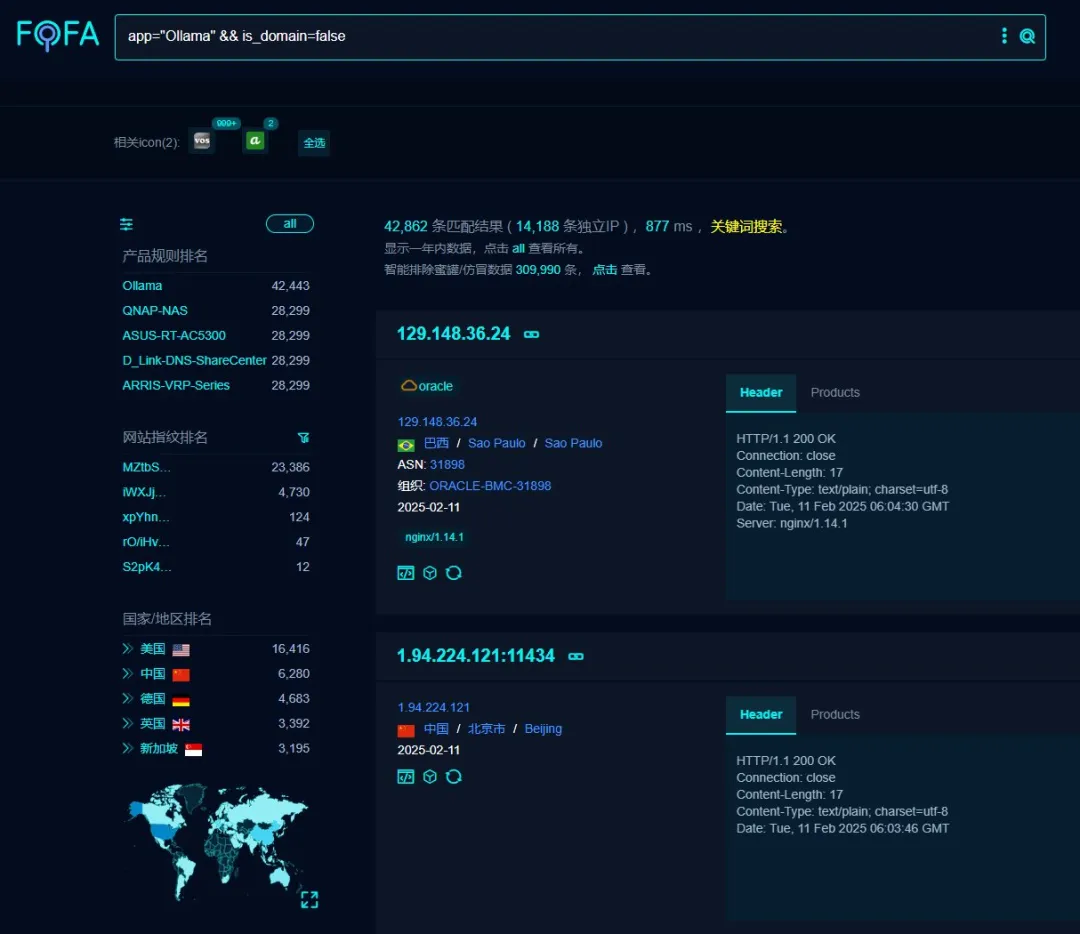
Task: Click the link icon next to 129.148.36.24
Action: [532, 334]
